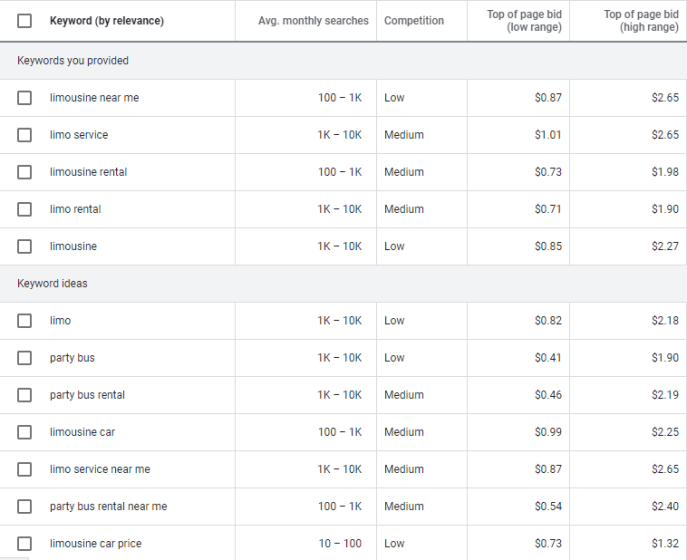Check the party bus row checkbox

click(24, 358)
